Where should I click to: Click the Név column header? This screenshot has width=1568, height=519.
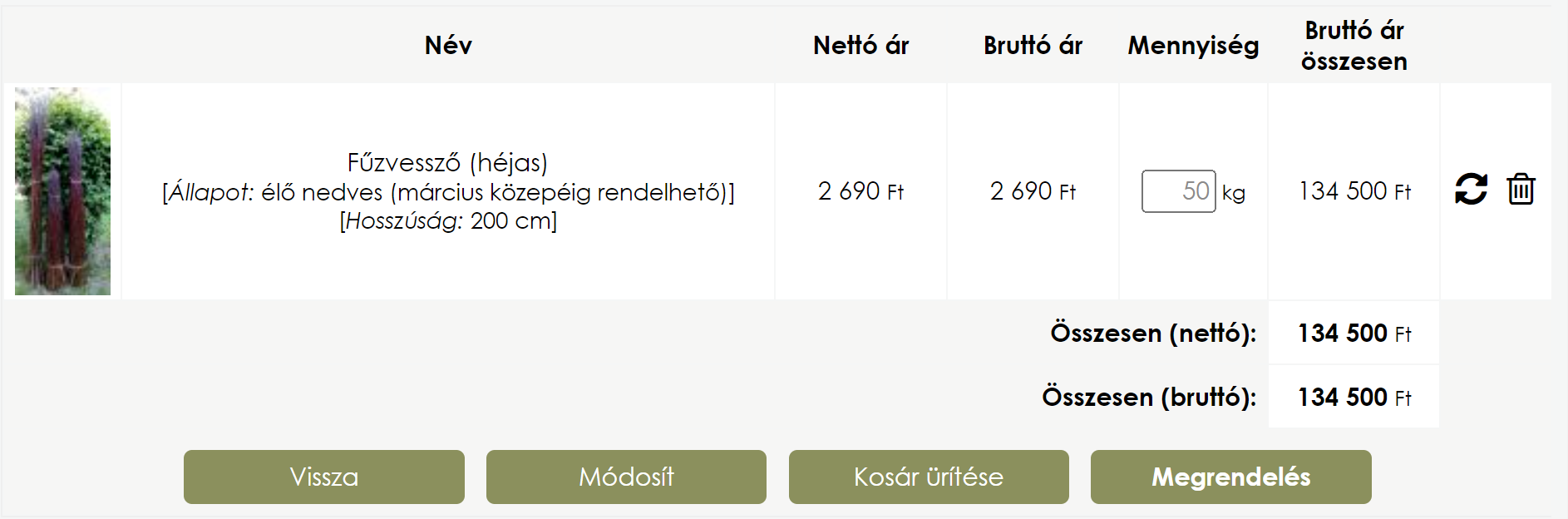[x=448, y=45]
